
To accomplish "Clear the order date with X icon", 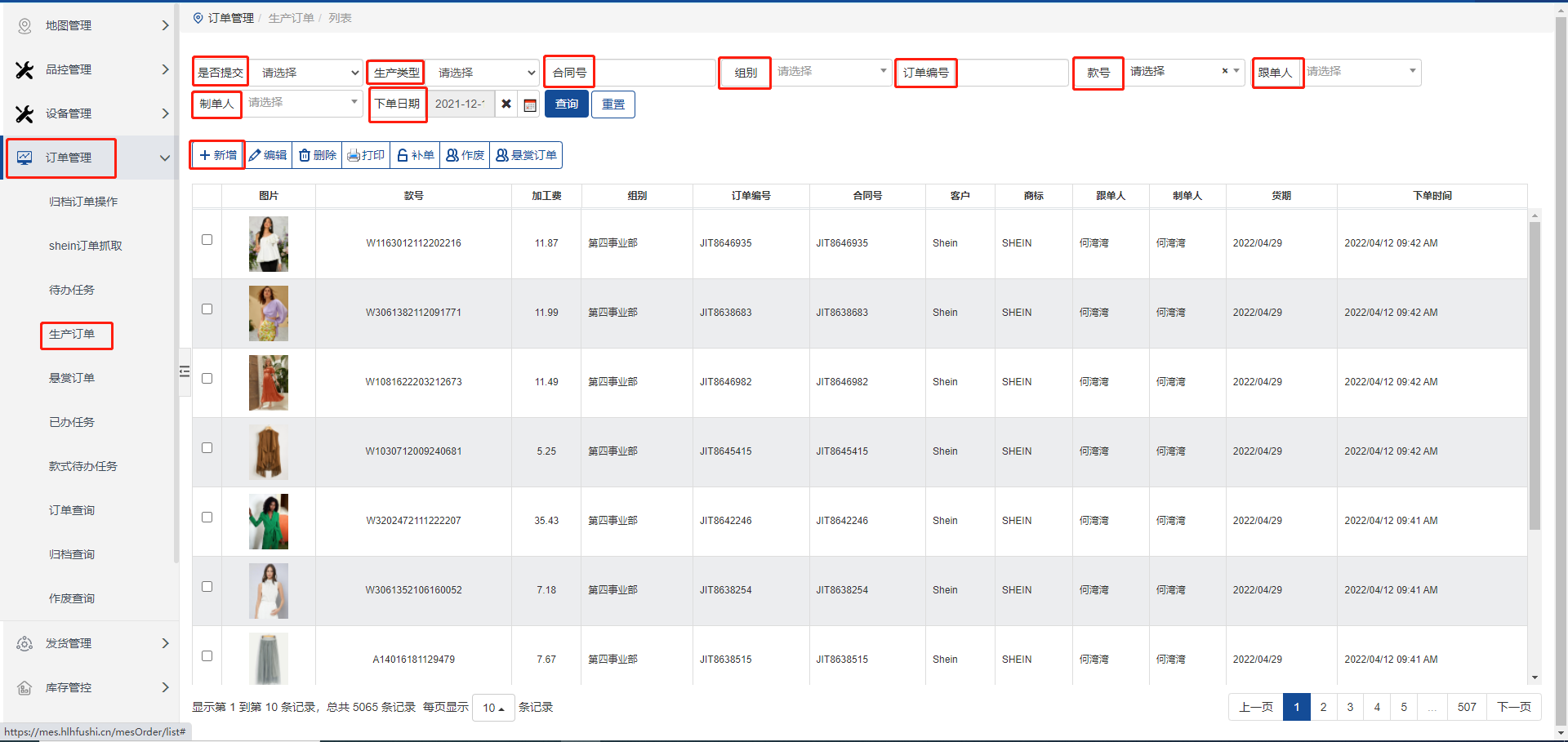I will [506, 104].
